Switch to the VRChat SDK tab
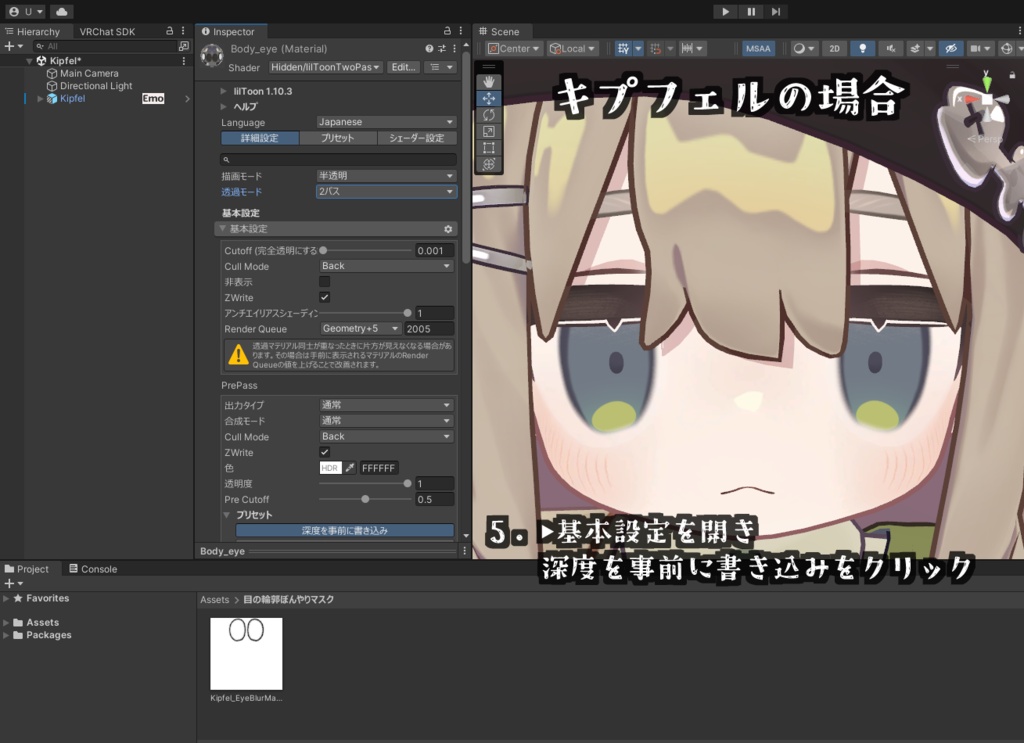The width and height of the screenshot is (1024, 743). tap(107, 31)
